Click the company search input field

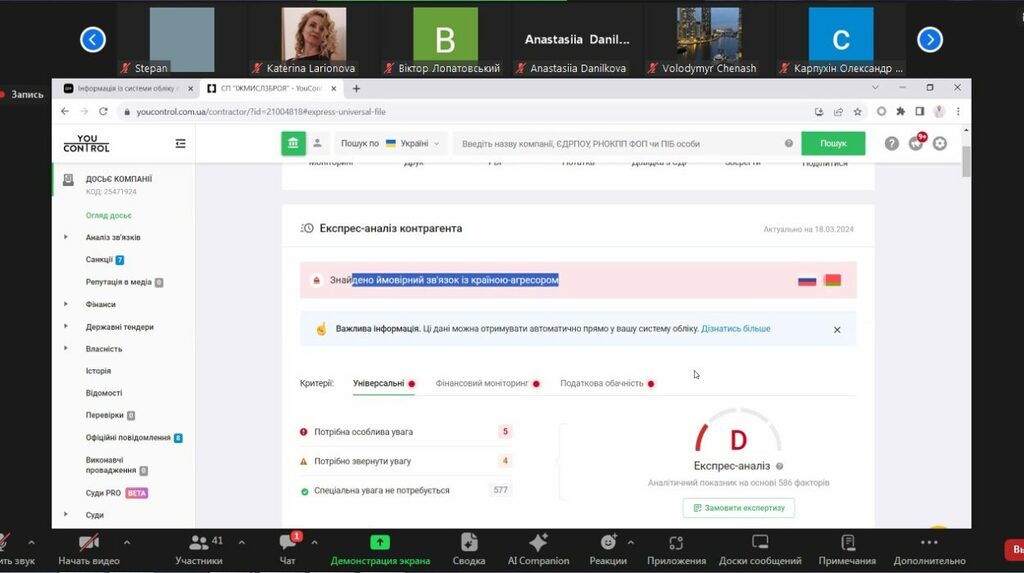(620, 144)
